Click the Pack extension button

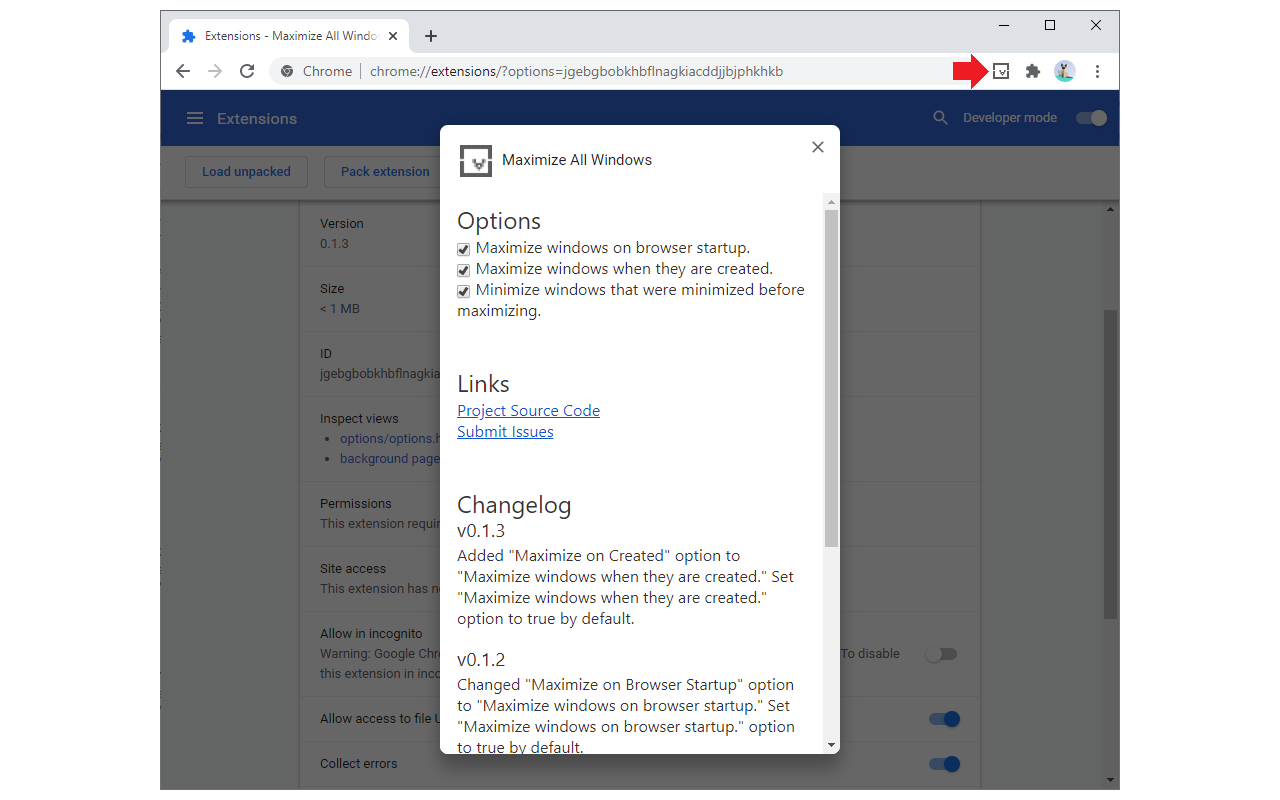click(x=385, y=172)
